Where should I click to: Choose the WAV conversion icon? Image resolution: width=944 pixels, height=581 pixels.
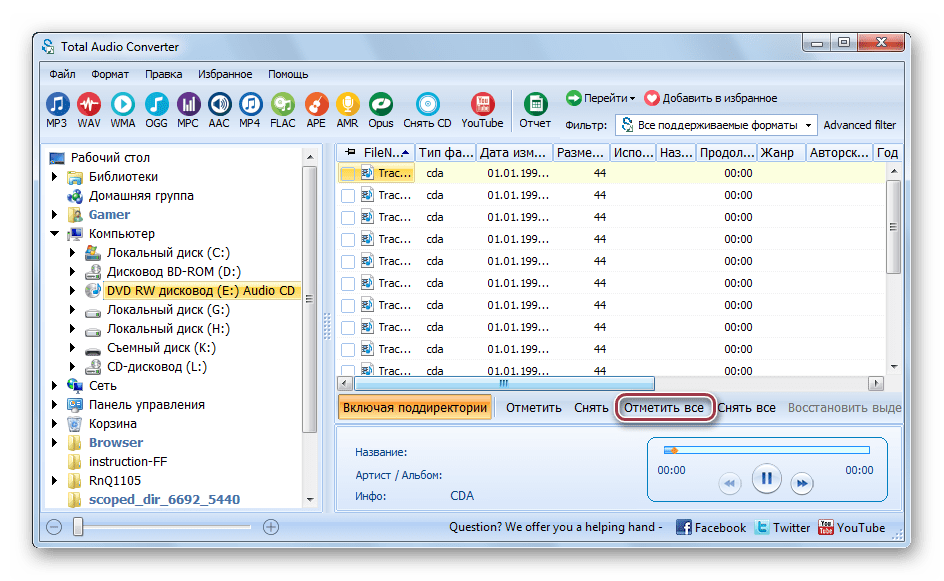pyautogui.click(x=89, y=105)
